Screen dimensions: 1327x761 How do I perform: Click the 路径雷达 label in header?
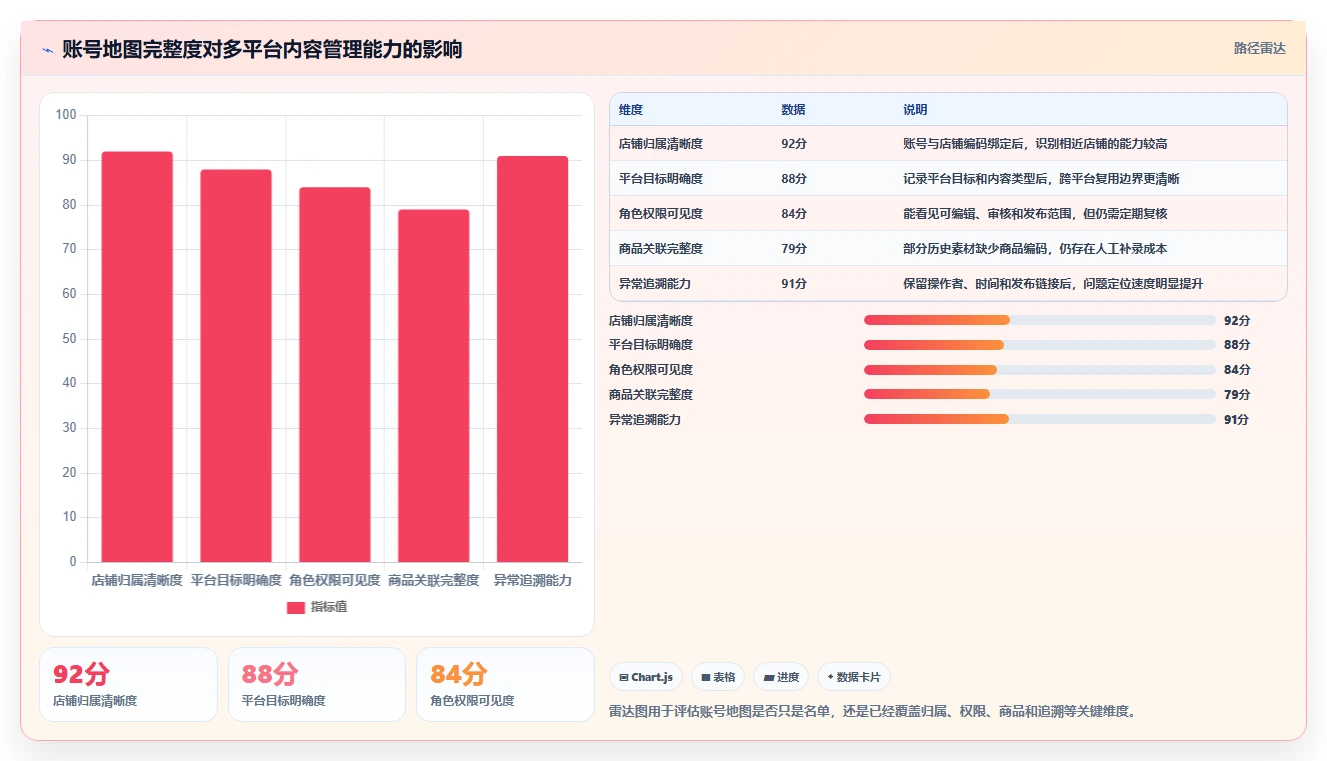point(1260,48)
